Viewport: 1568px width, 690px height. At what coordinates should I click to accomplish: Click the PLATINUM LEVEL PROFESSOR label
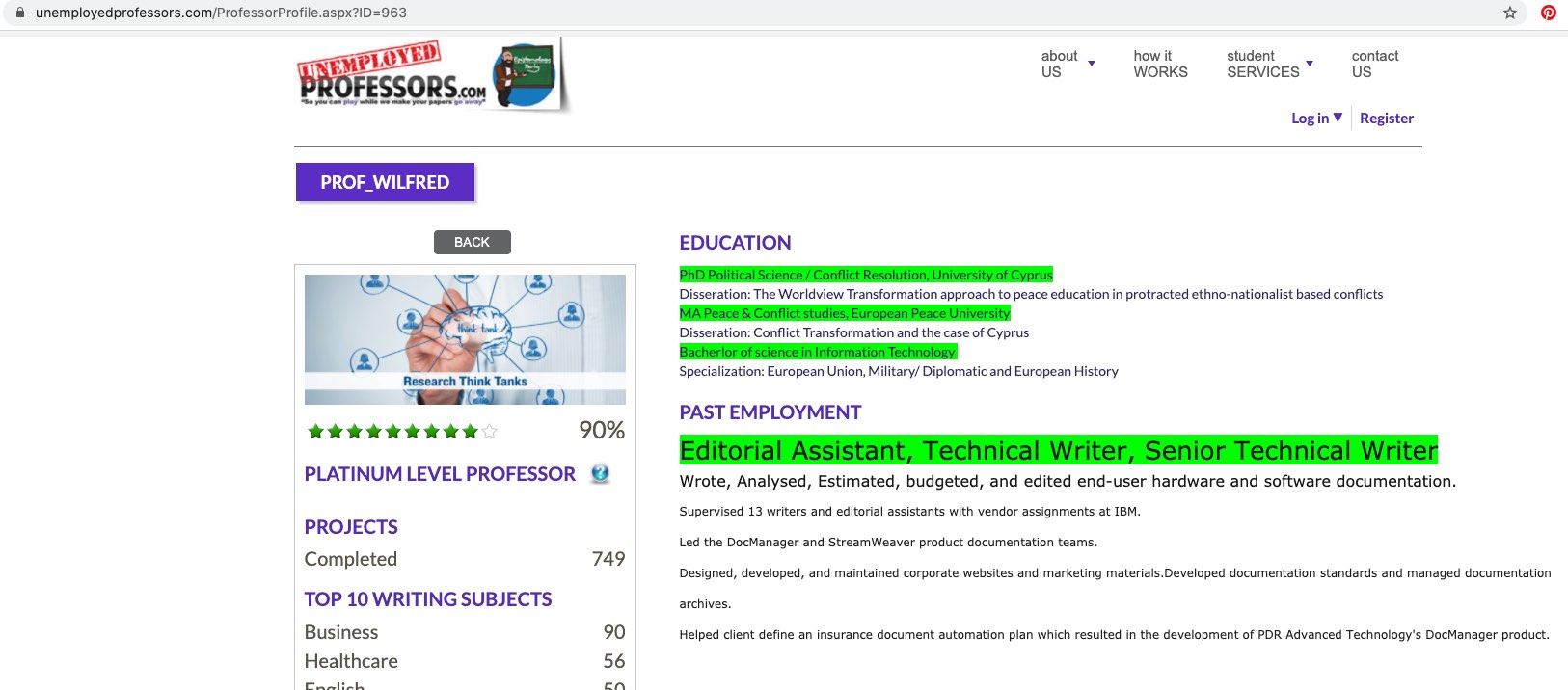coord(440,474)
